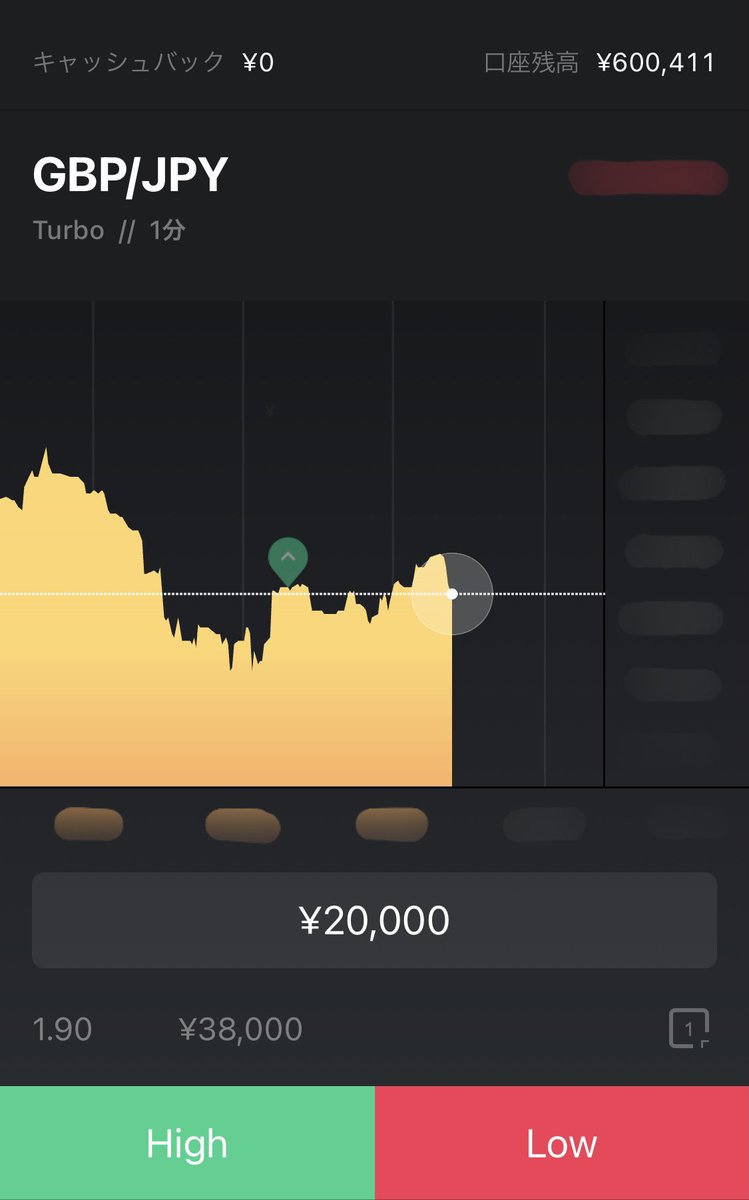Tap the 1.90 payout rate
The width and height of the screenshot is (749, 1200).
(x=62, y=1029)
